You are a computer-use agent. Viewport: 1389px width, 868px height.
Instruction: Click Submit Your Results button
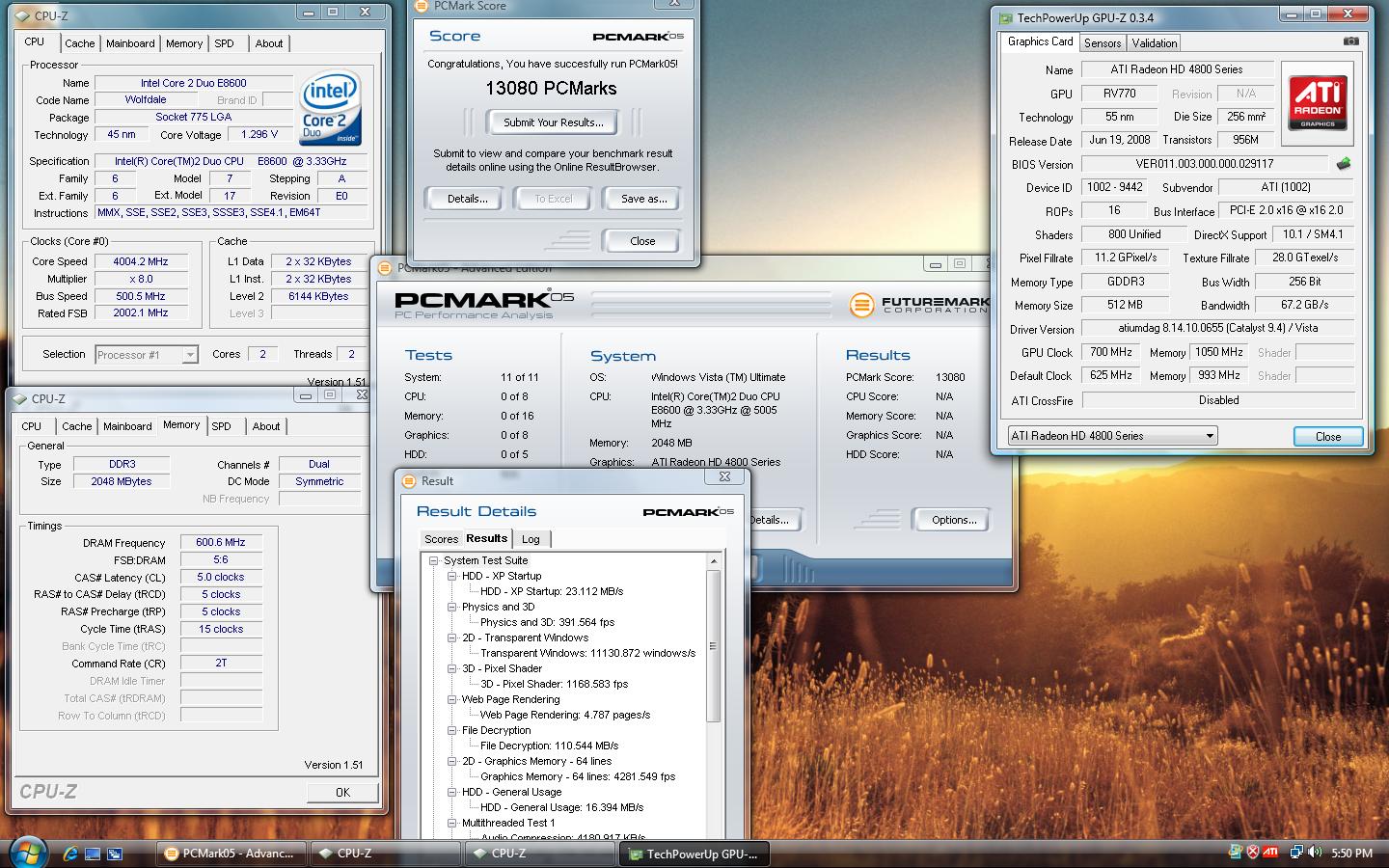554,122
